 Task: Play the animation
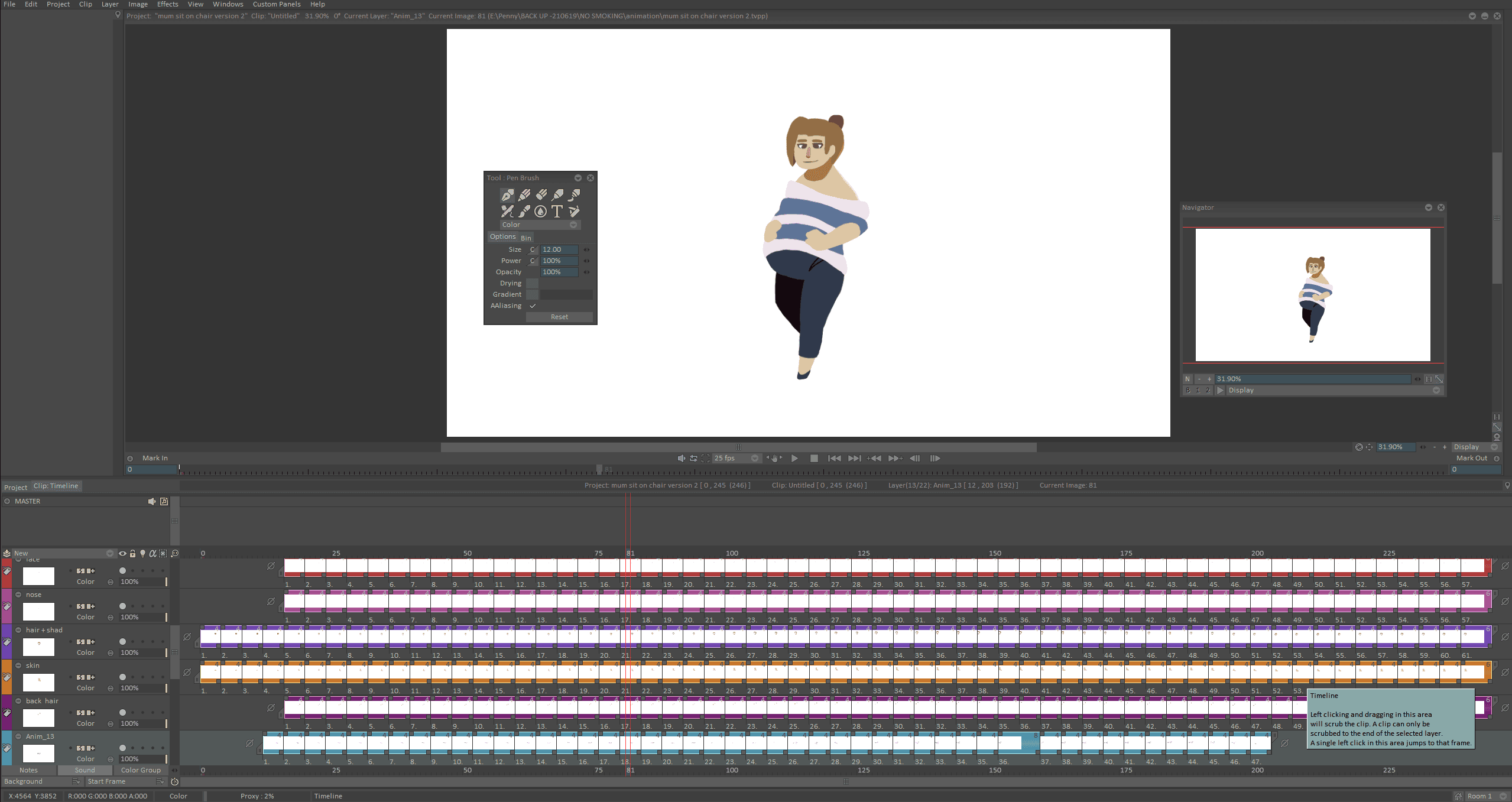click(x=794, y=459)
